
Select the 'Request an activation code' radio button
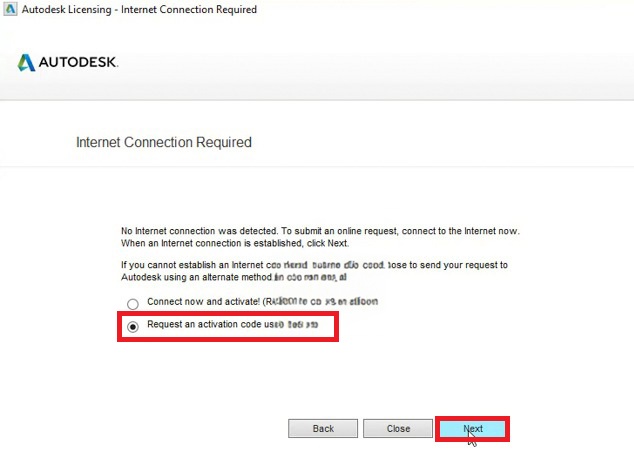[x=132, y=327]
